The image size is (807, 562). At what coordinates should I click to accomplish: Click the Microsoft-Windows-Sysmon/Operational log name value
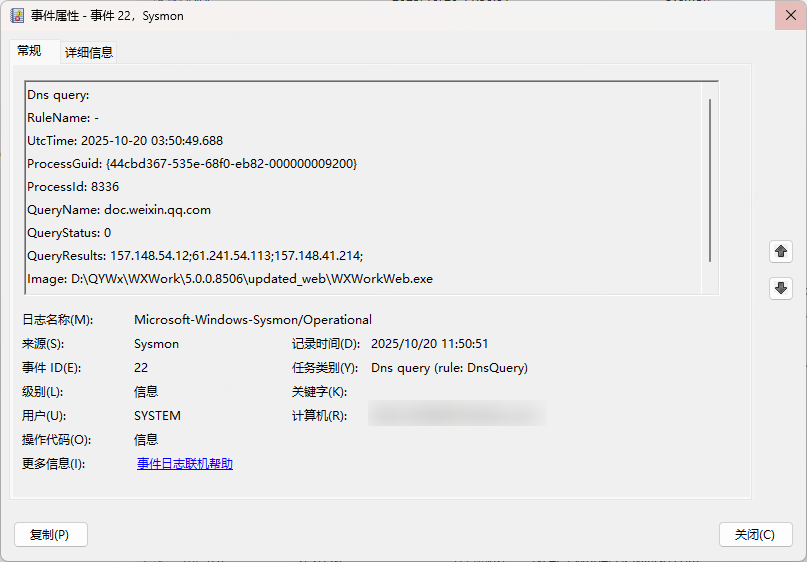pos(253,320)
